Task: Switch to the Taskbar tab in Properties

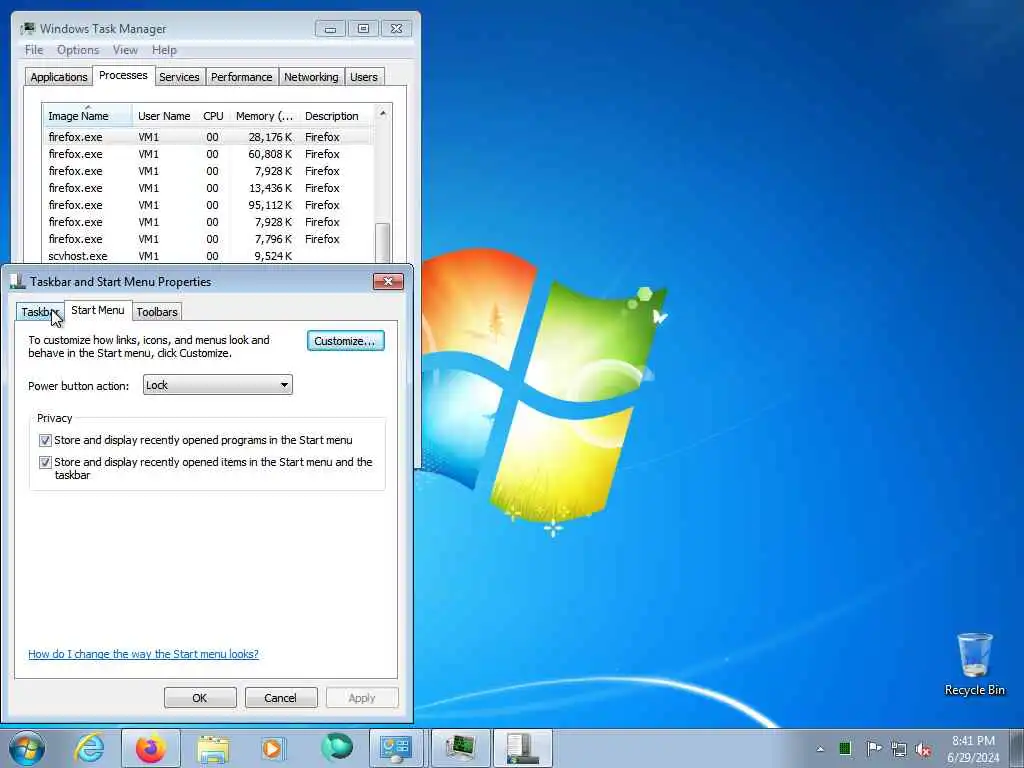Action: pos(39,312)
